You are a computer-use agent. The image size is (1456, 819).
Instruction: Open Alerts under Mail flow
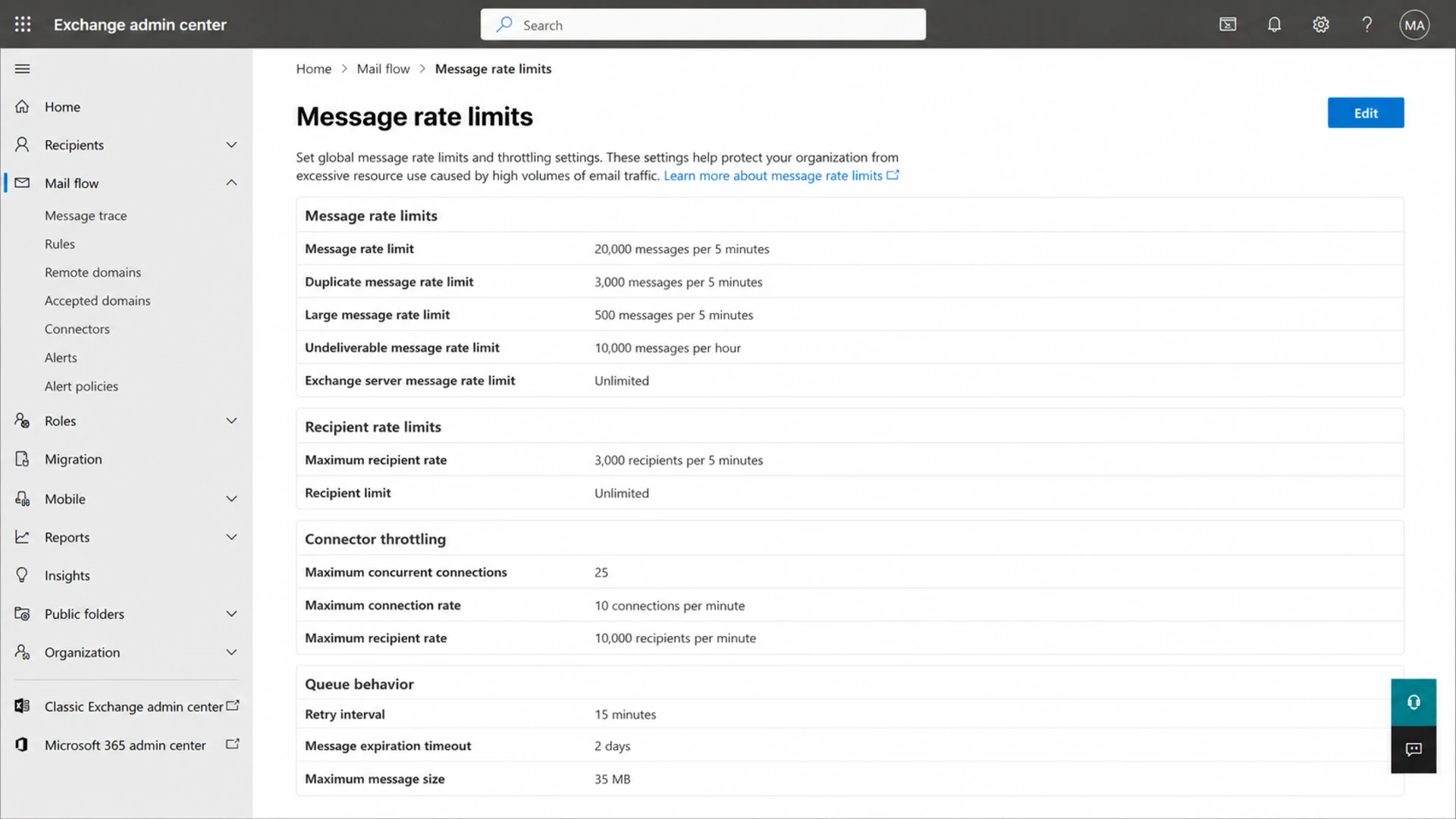point(61,357)
